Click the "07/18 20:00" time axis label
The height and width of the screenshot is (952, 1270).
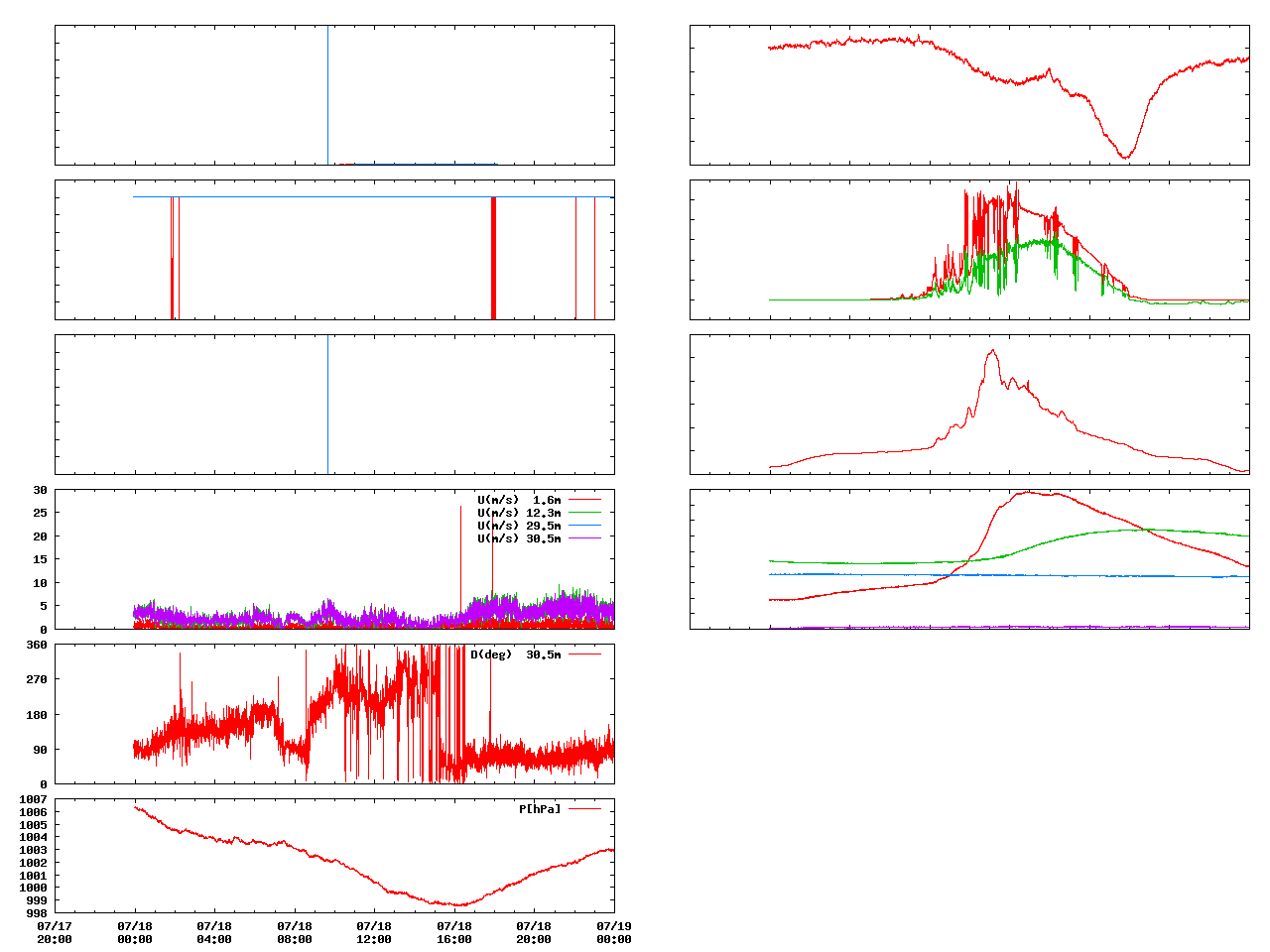point(534,933)
